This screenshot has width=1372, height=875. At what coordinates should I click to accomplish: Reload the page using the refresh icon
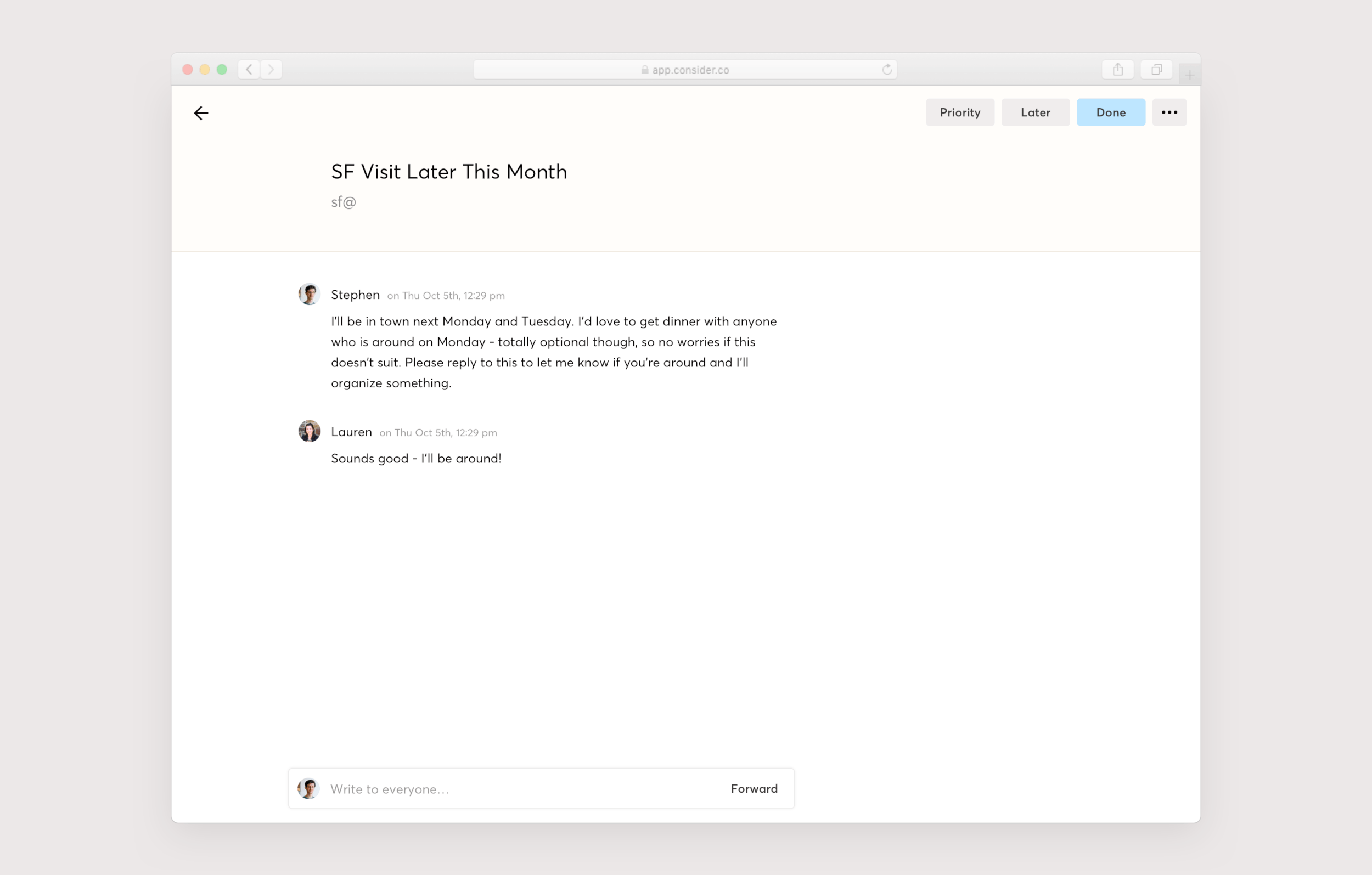coord(886,70)
